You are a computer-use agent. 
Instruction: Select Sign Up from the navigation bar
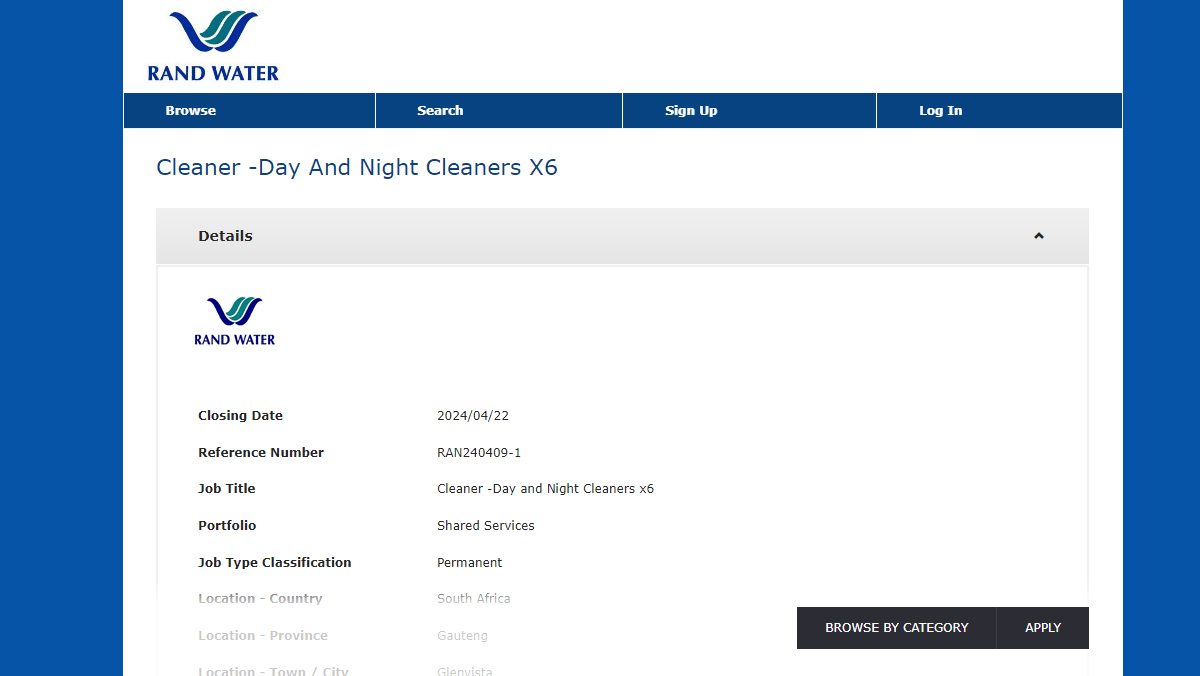click(x=691, y=110)
